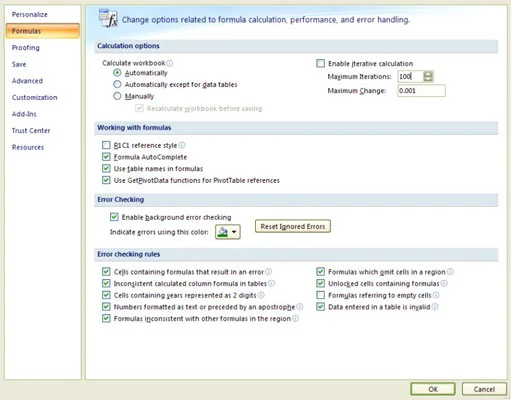Click the info icon next to R1C1 reference style
Screen dimensions: 511x400
pyautogui.click(x=182, y=145)
